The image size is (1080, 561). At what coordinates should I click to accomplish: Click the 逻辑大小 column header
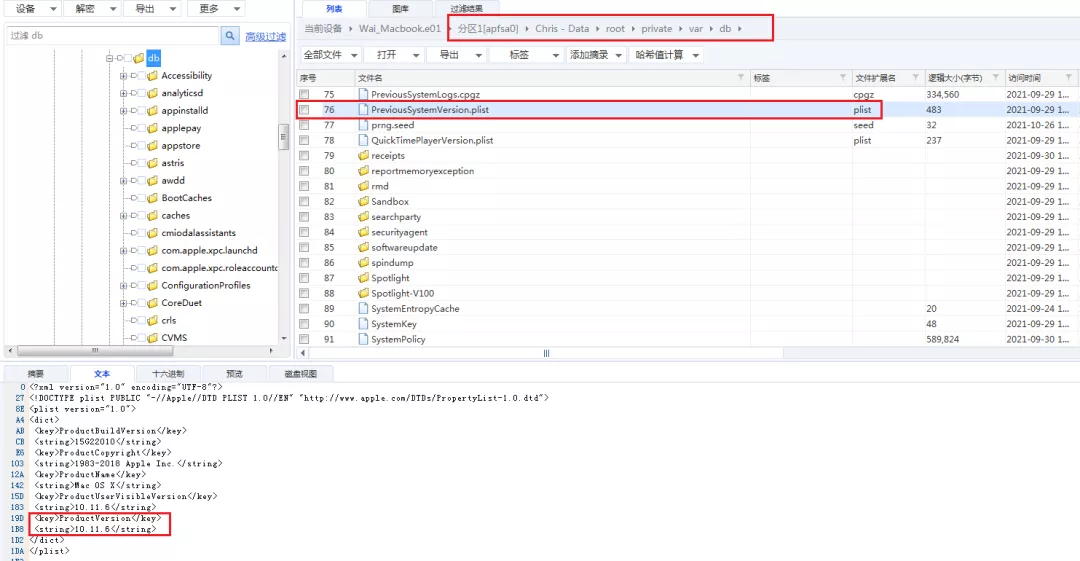964,78
